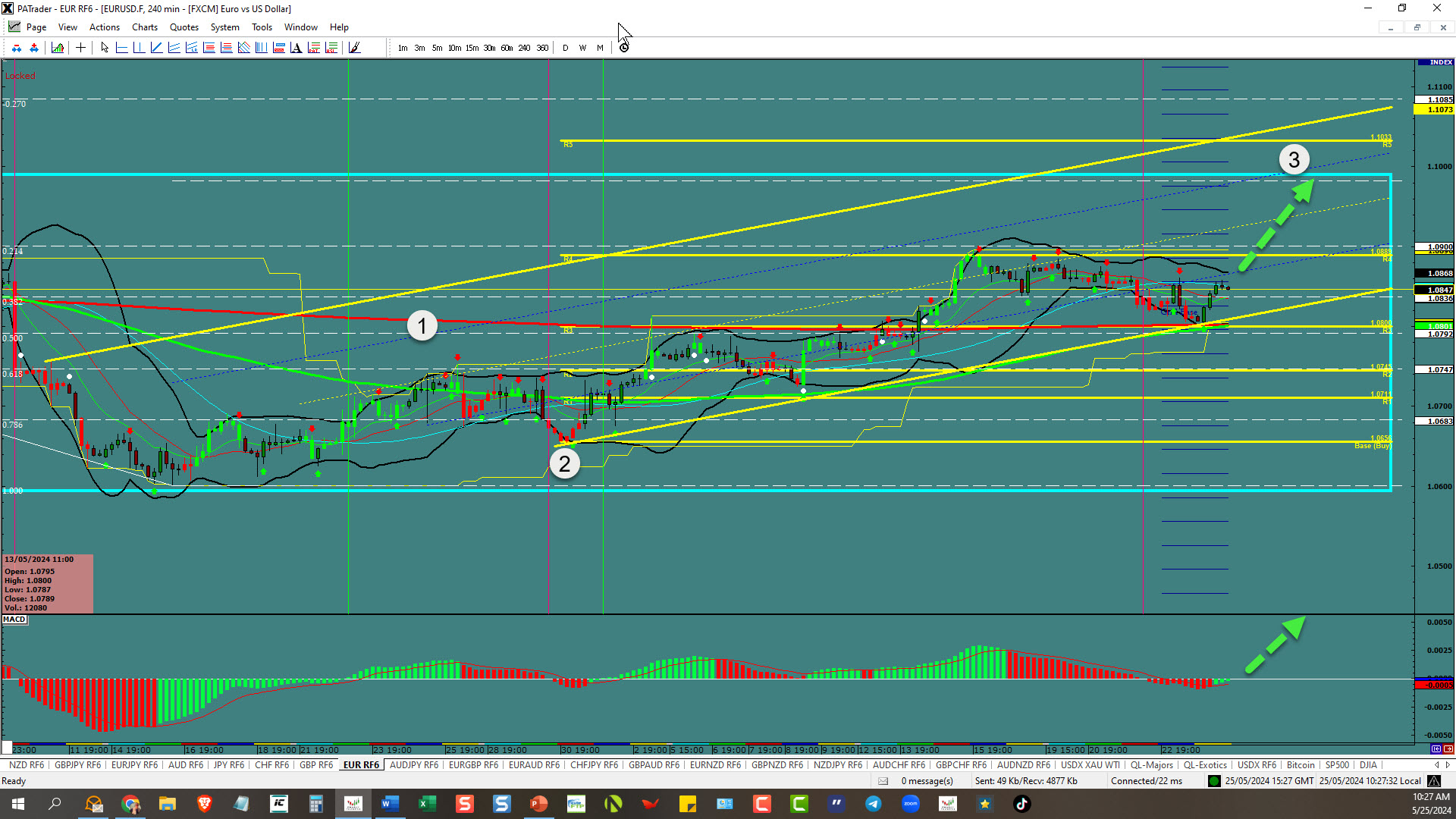Switch to GBPJPY RF6 tab
Screen dimensions: 1456x819
click(x=77, y=765)
